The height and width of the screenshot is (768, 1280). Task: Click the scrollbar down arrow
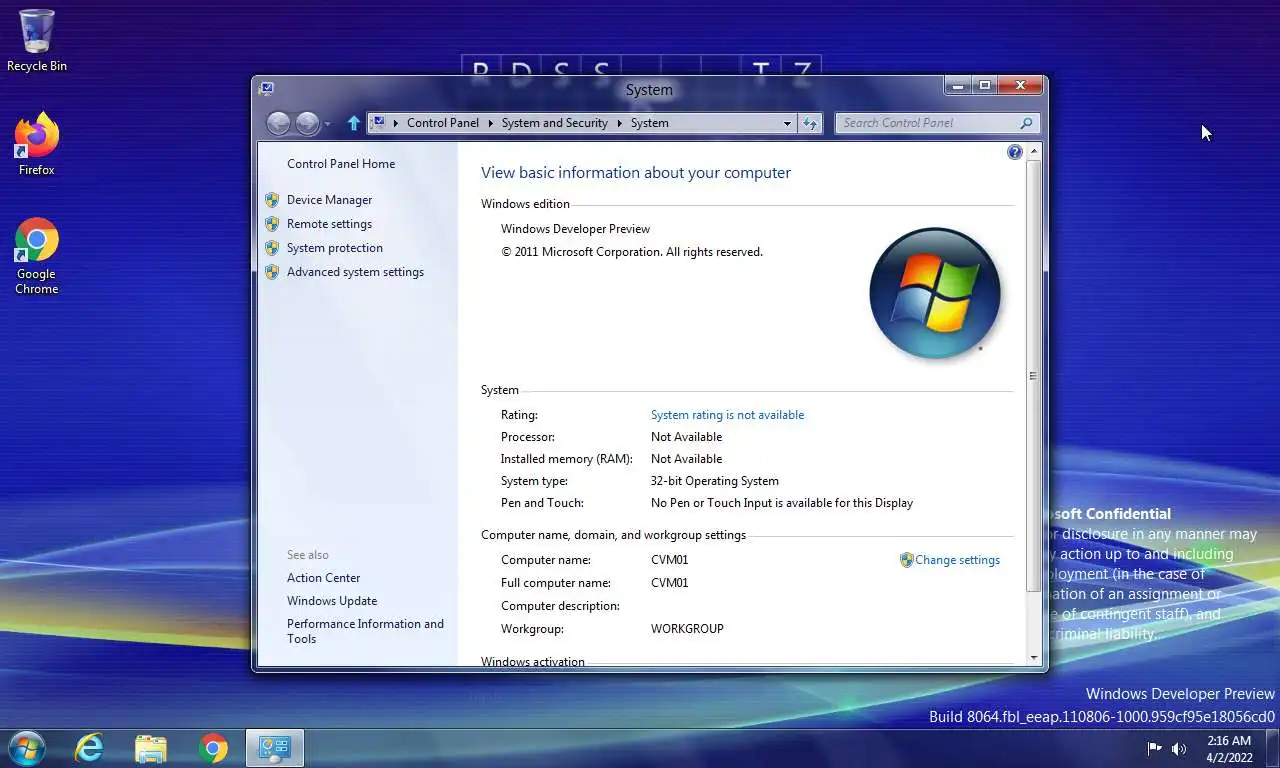click(x=1034, y=658)
